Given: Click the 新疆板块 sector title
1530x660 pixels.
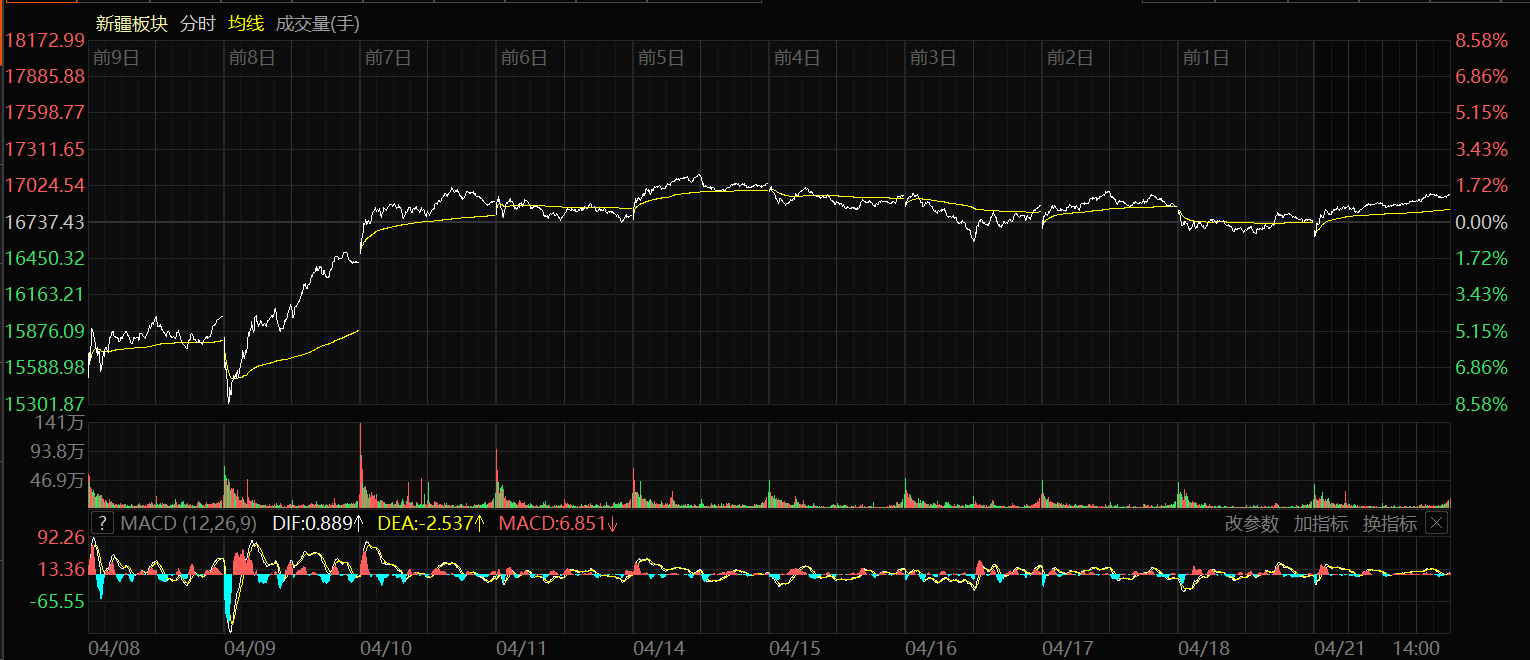Looking at the screenshot, I should click(131, 23).
